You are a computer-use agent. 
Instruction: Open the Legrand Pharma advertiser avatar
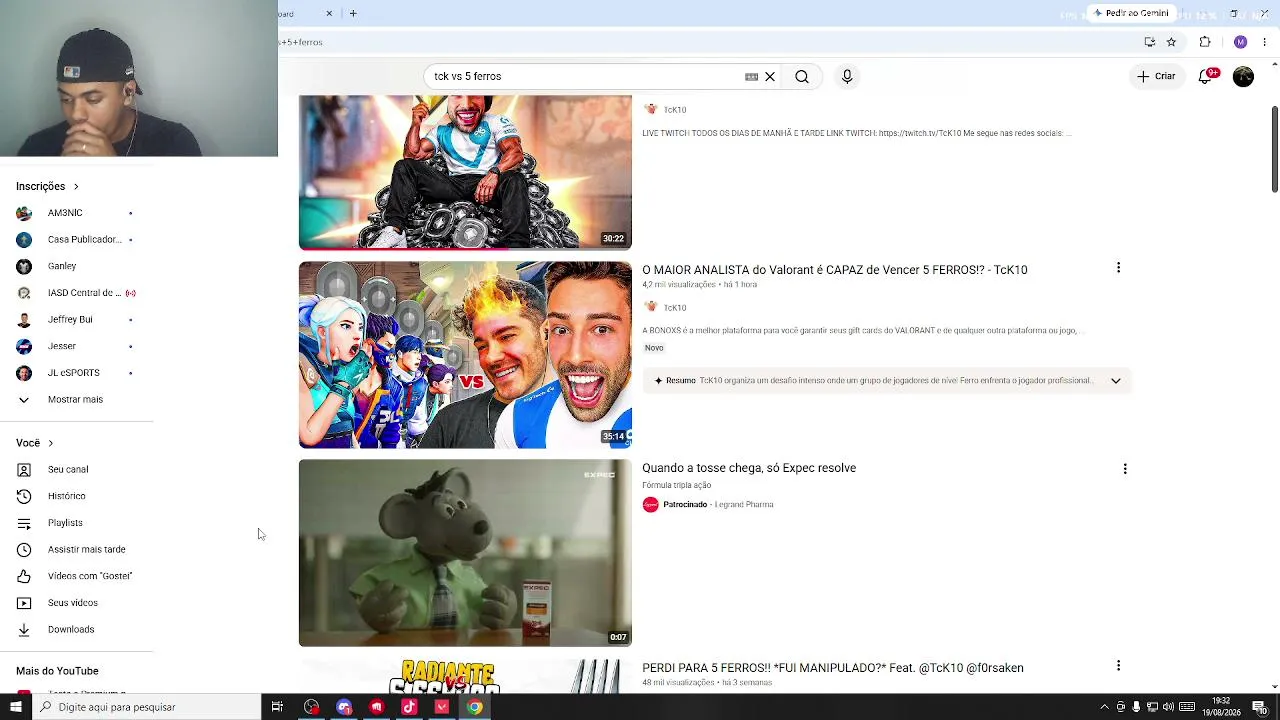(650, 504)
